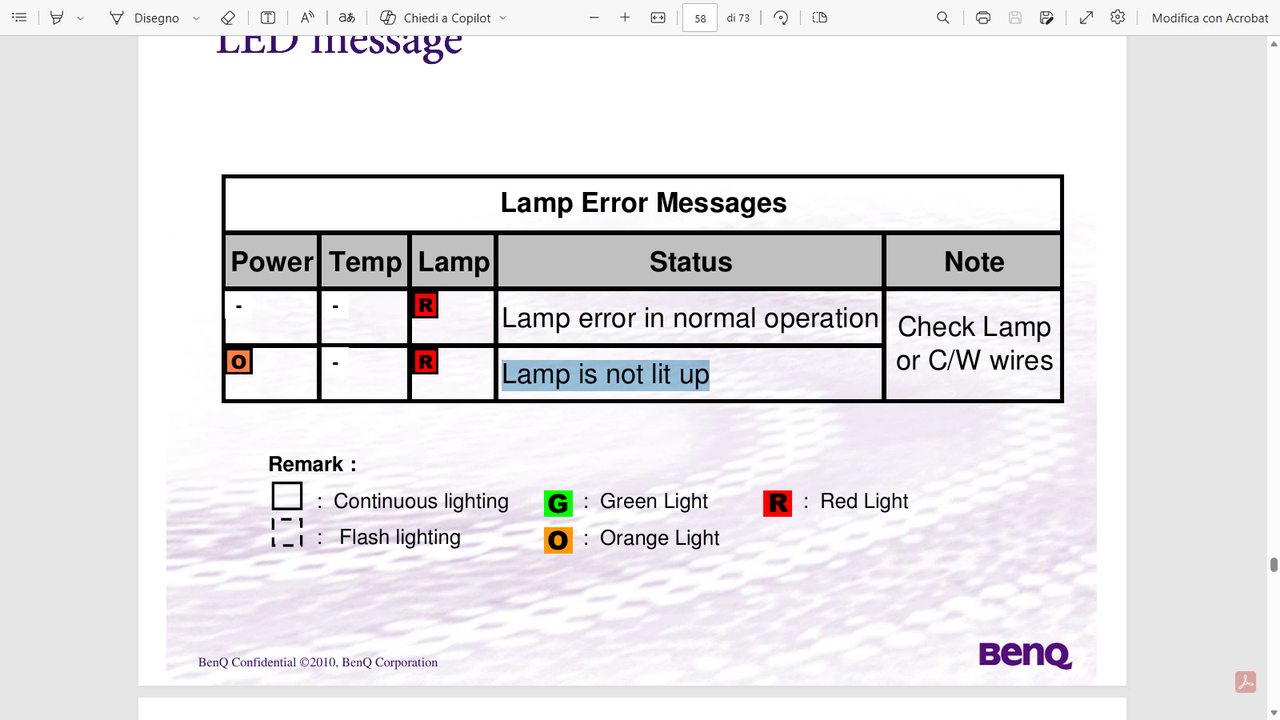Click the BenQ Confidential footer text

pyautogui.click(x=318, y=662)
